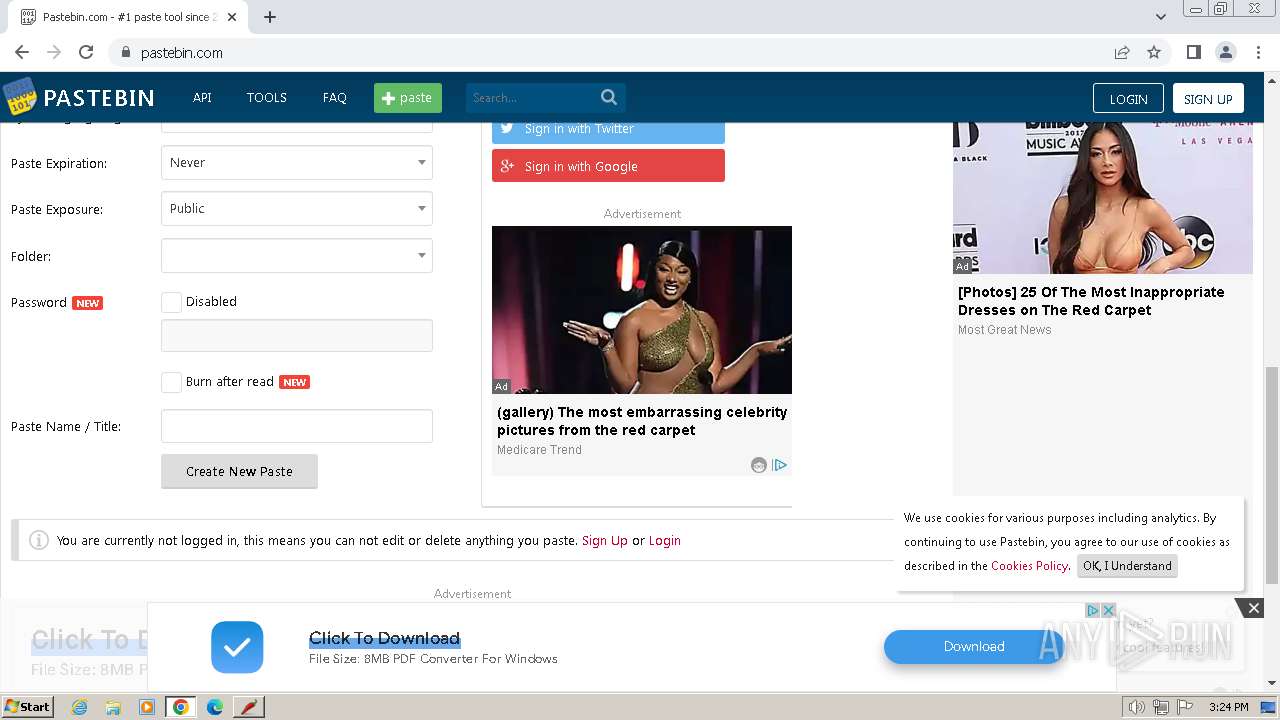Open media player from taskbar
This screenshot has height=720, width=1280.
(147, 707)
